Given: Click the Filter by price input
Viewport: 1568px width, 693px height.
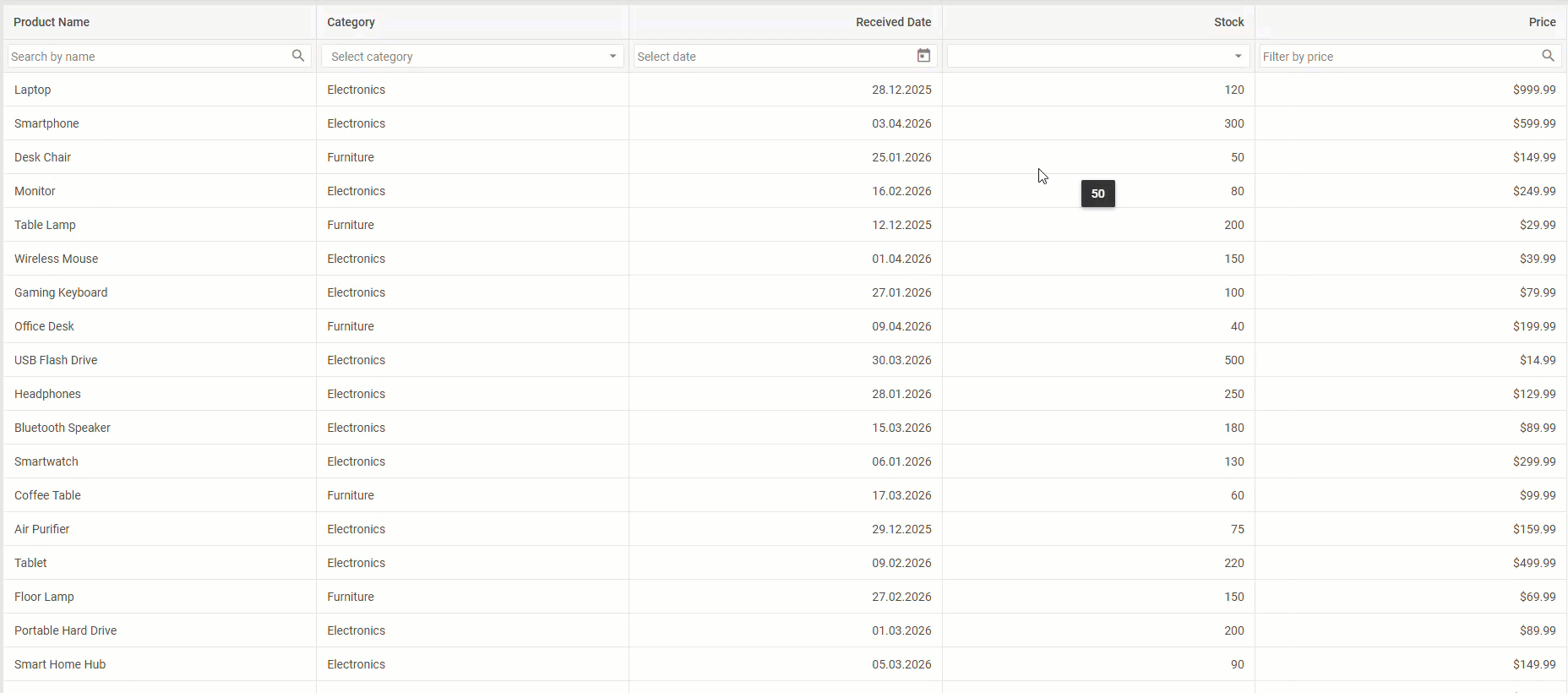Looking at the screenshot, I should coord(1398,57).
